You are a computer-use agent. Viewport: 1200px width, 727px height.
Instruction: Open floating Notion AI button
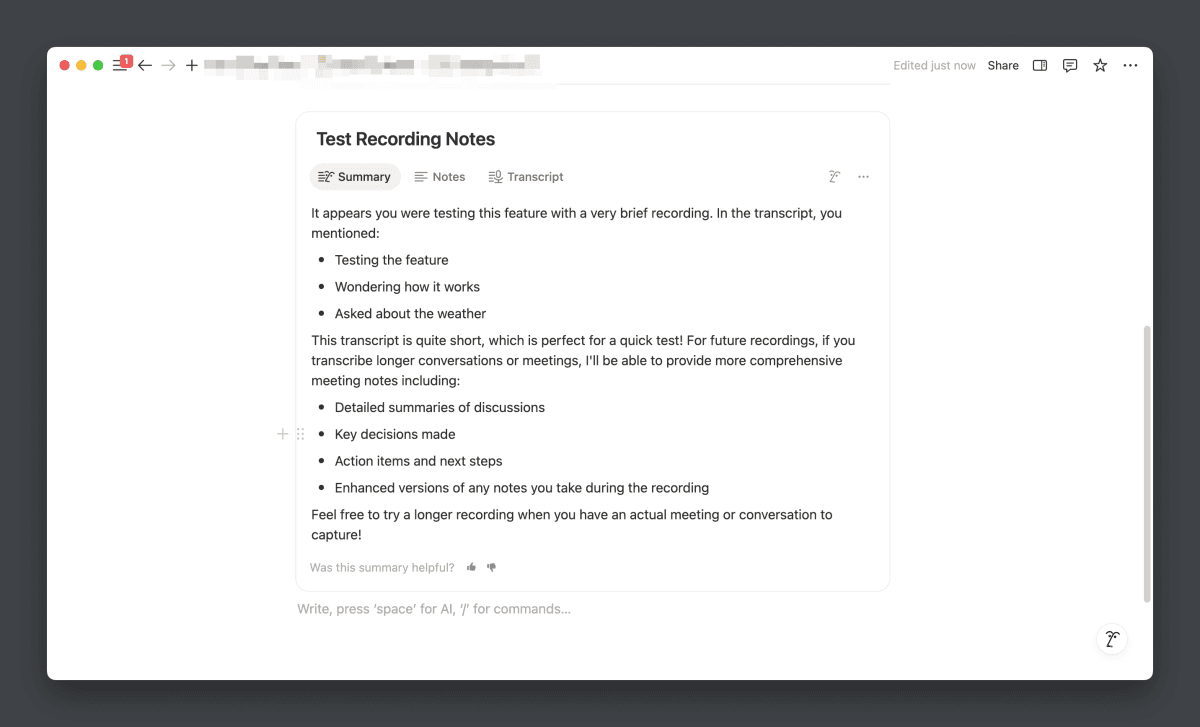[x=1112, y=640]
